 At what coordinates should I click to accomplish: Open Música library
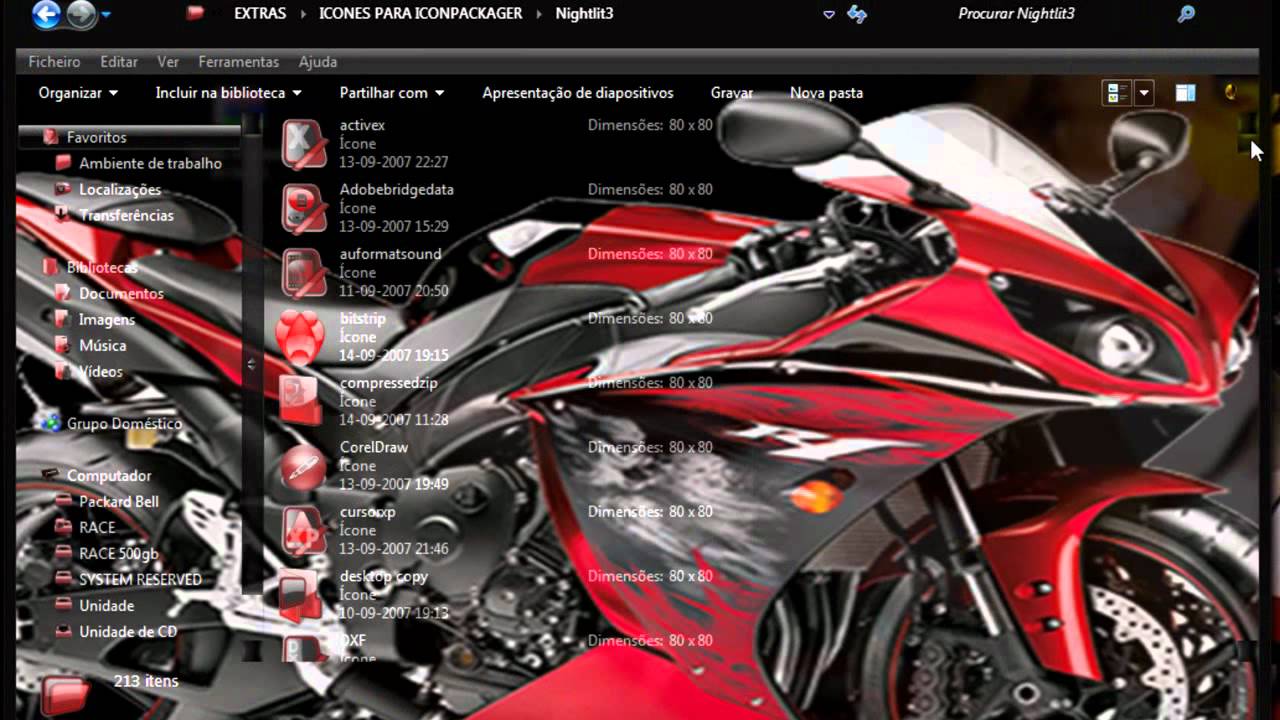click(x=103, y=345)
